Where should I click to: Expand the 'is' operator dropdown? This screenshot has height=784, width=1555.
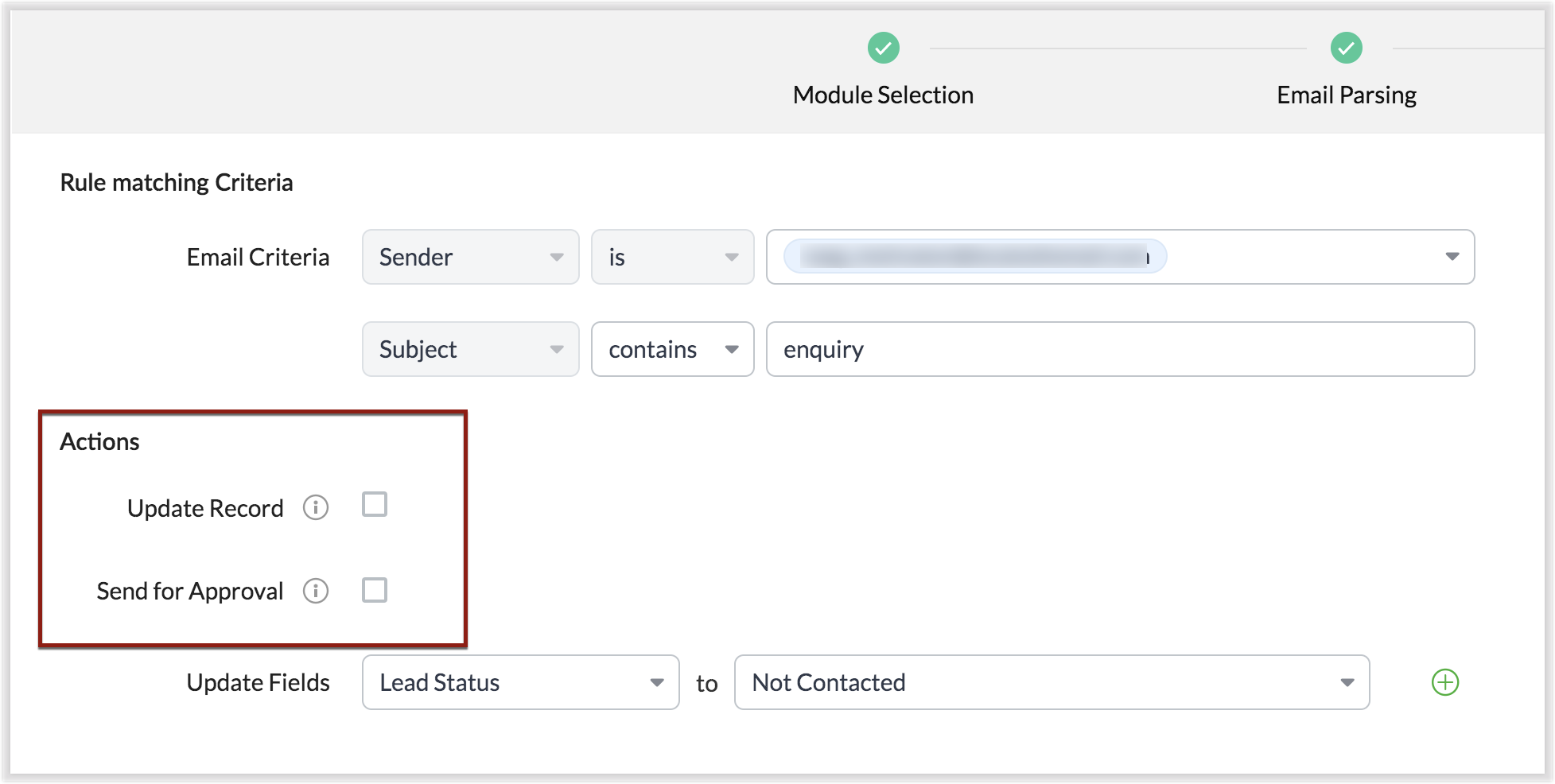[x=672, y=257]
